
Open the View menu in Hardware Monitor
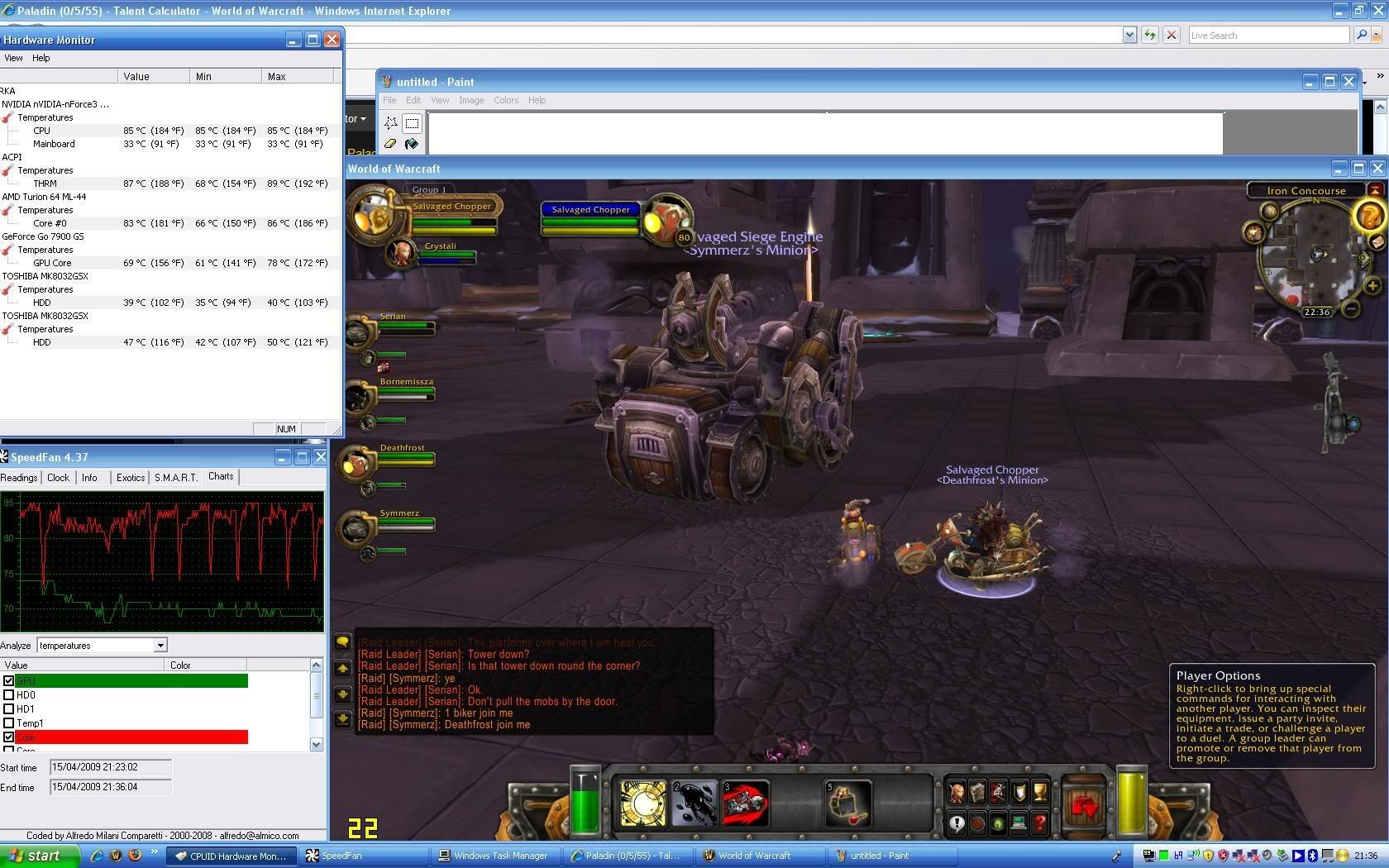coord(13,58)
